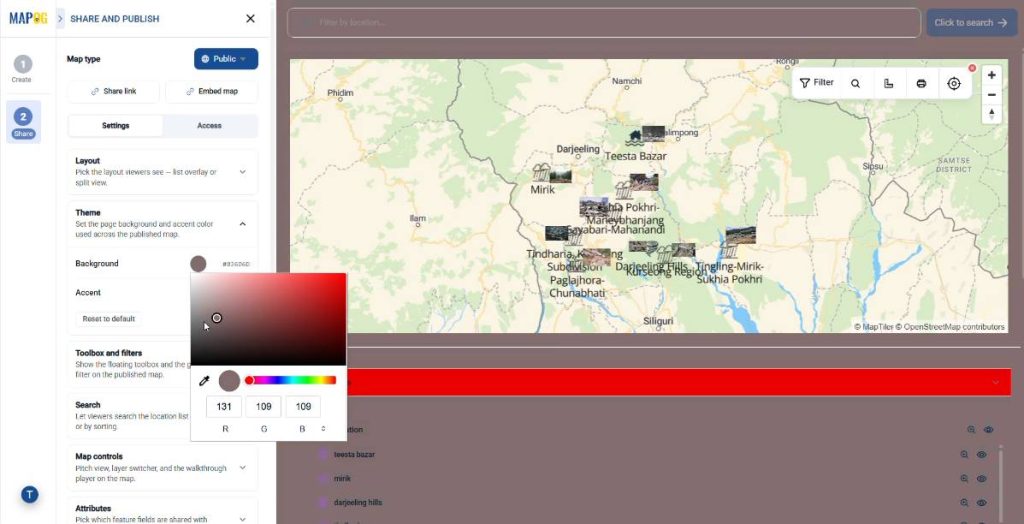1024x524 pixels.
Task: Click the B value field
Action: [303, 406]
